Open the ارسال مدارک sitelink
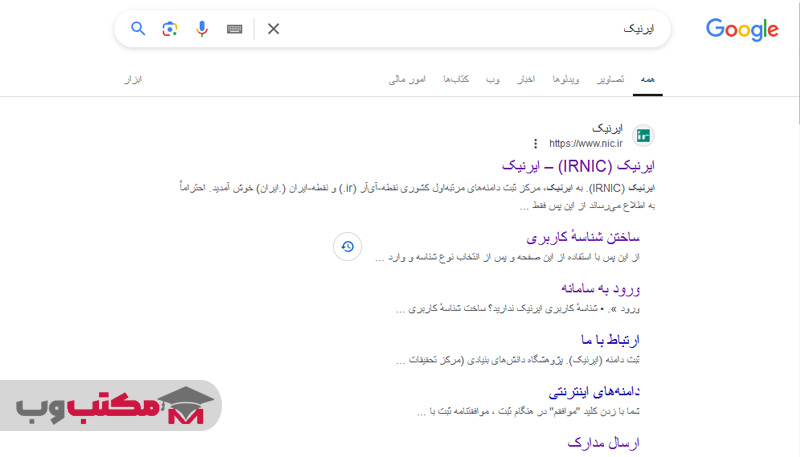Image resolution: width=800 pixels, height=457 pixels. 604,443
